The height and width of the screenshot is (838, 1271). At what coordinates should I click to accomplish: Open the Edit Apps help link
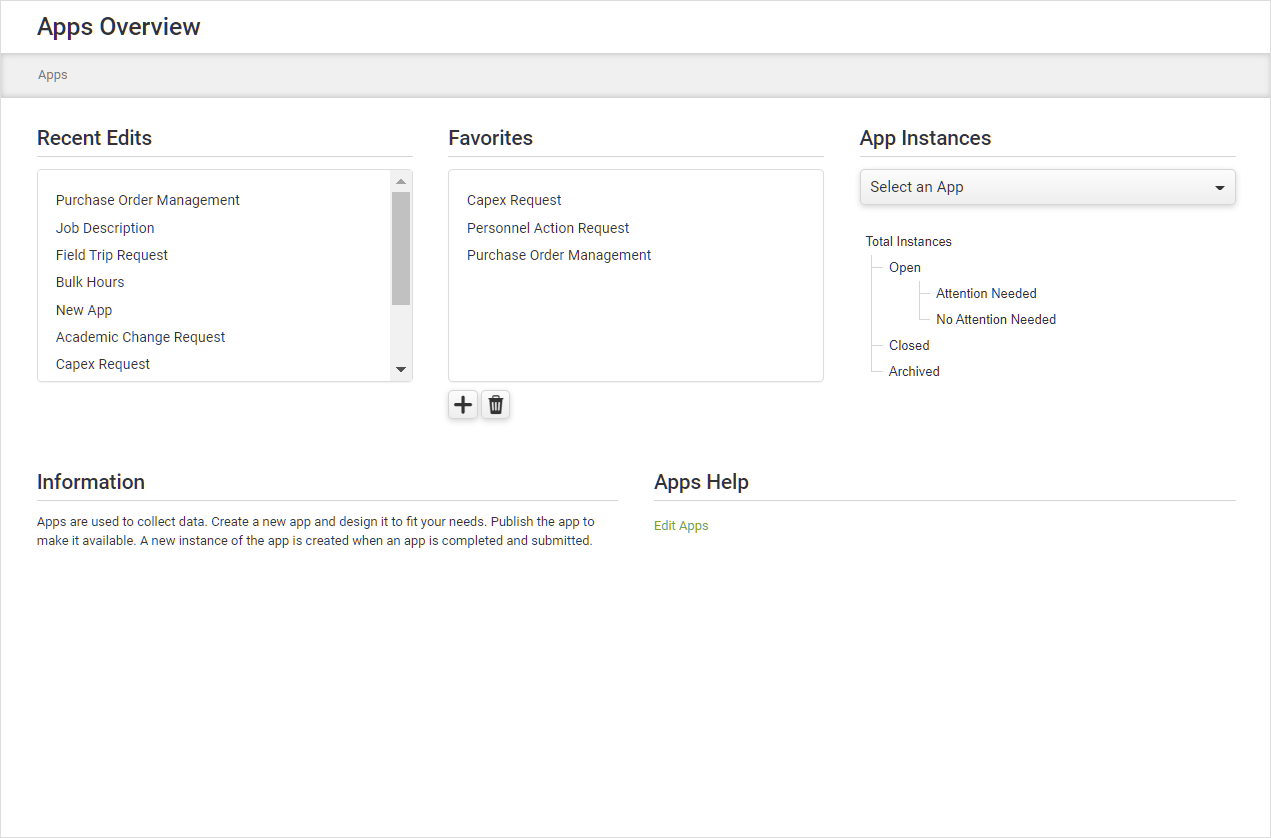point(681,526)
